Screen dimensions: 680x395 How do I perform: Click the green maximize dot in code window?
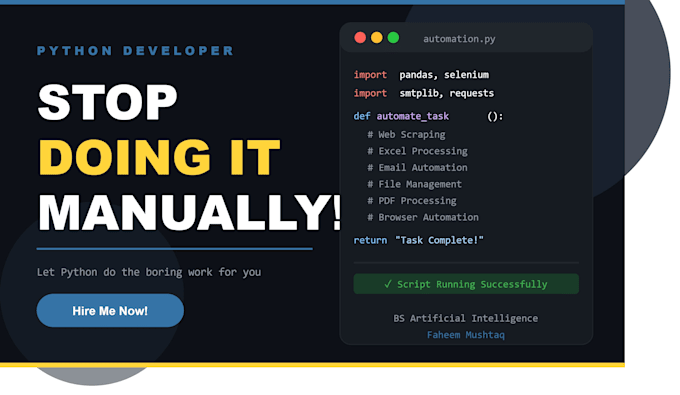pos(393,38)
